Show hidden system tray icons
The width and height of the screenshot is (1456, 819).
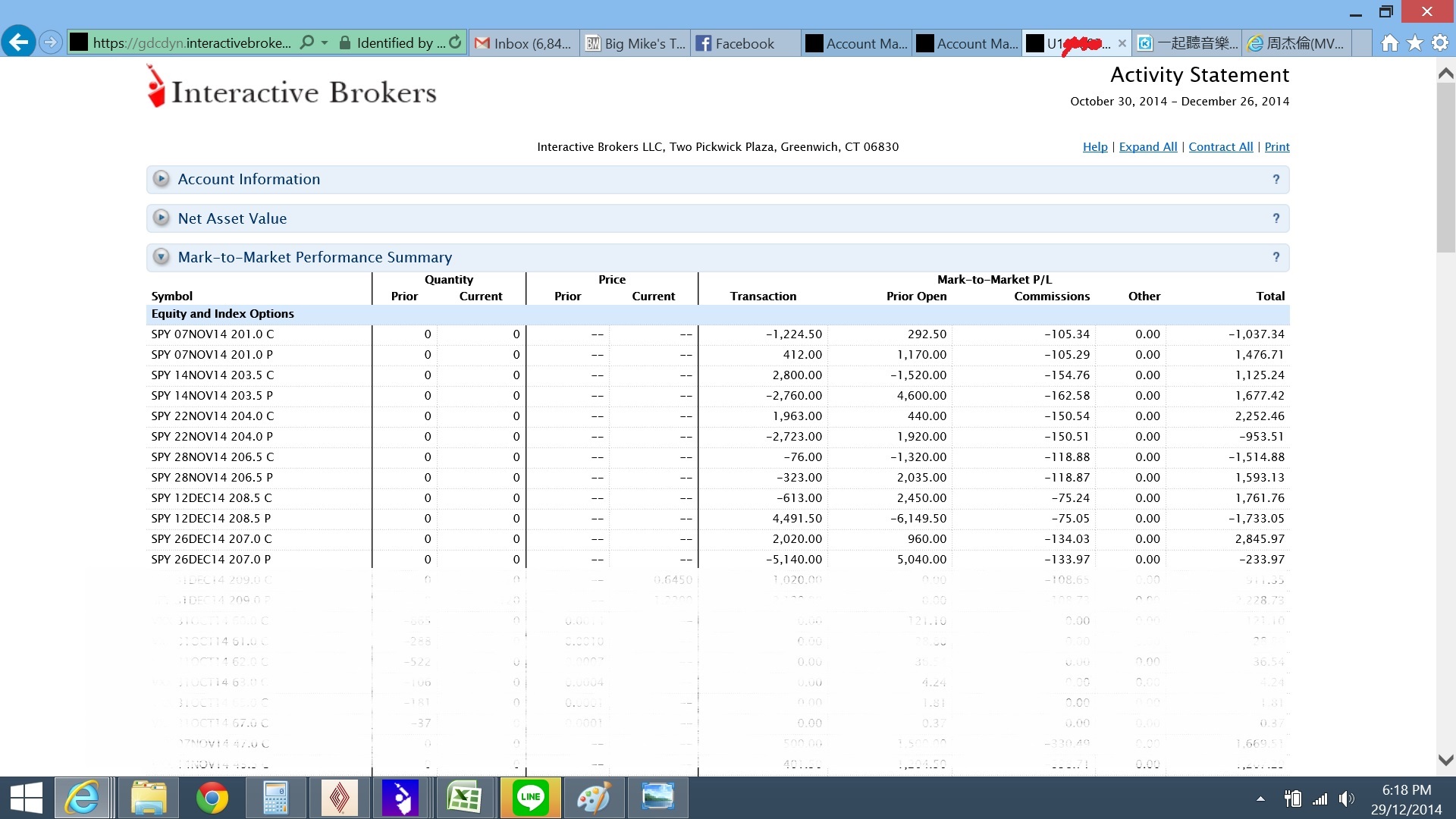(1260, 799)
